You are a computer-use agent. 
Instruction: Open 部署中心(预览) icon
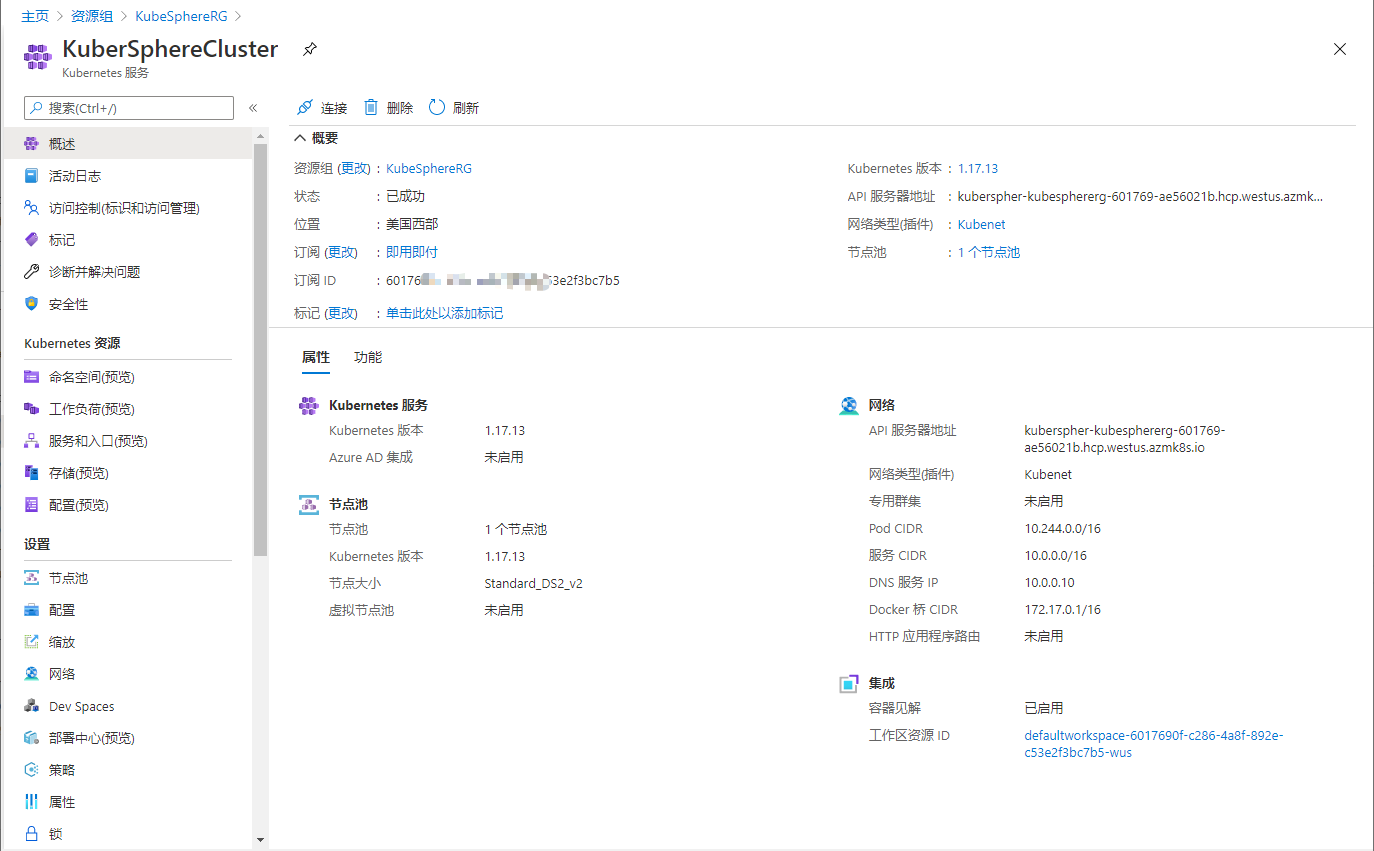click(32, 738)
